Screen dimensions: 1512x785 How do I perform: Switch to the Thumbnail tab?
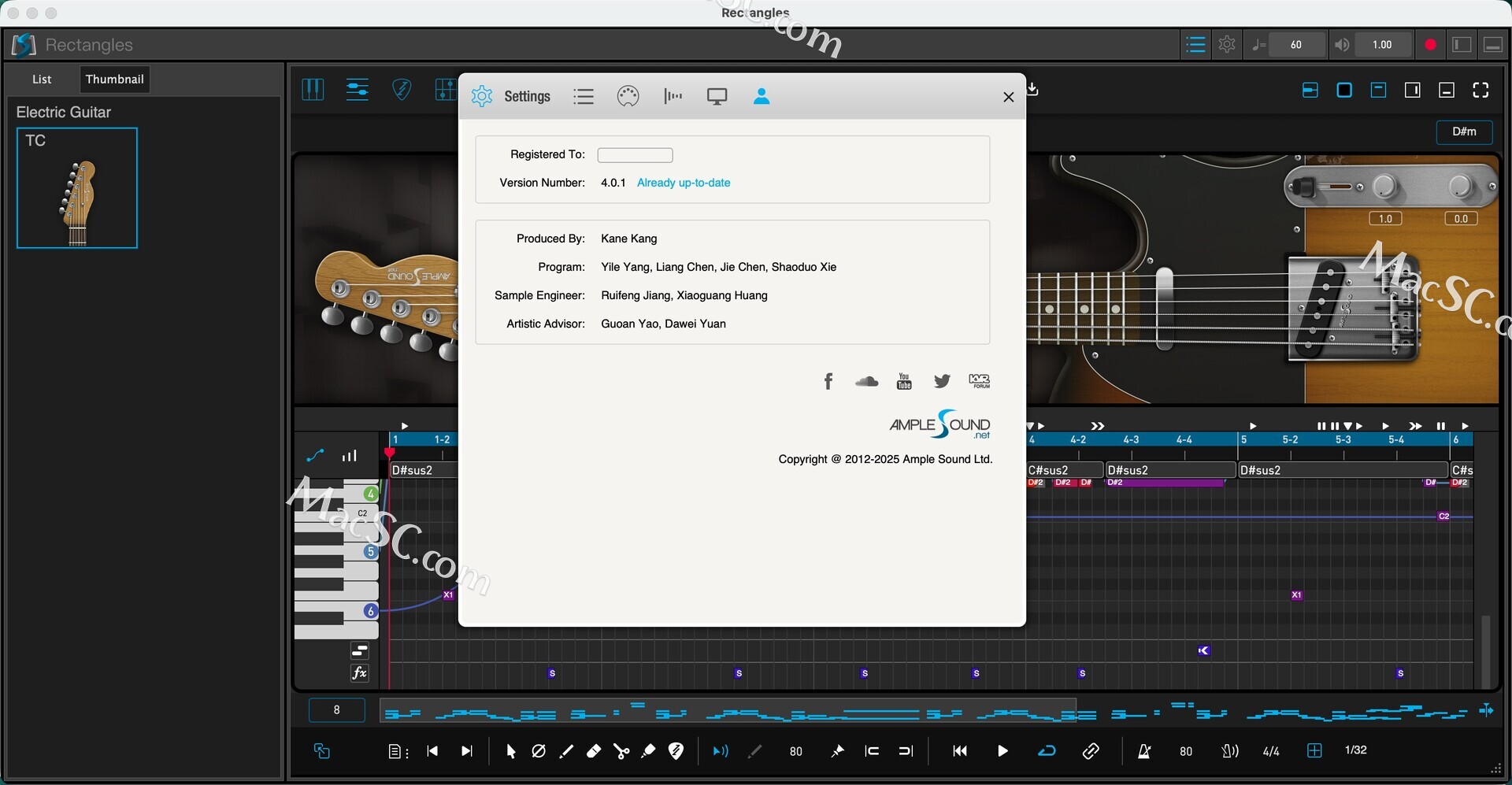115,80
